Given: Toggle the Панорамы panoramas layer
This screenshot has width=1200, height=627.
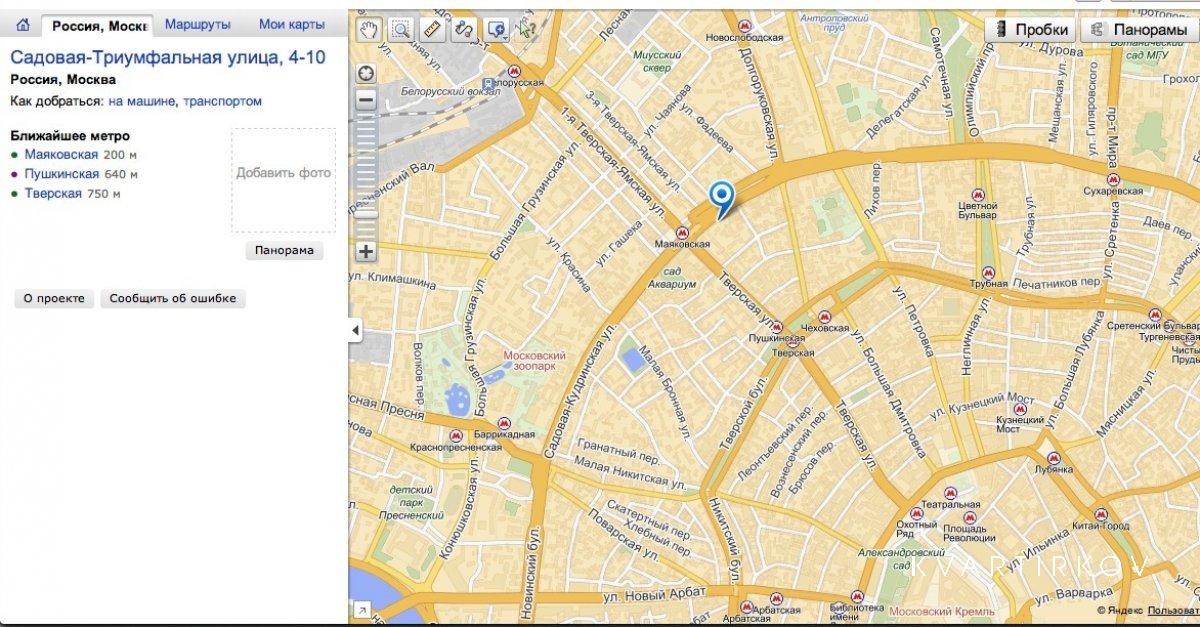Looking at the screenshot, I should (x=1139, y=30).
